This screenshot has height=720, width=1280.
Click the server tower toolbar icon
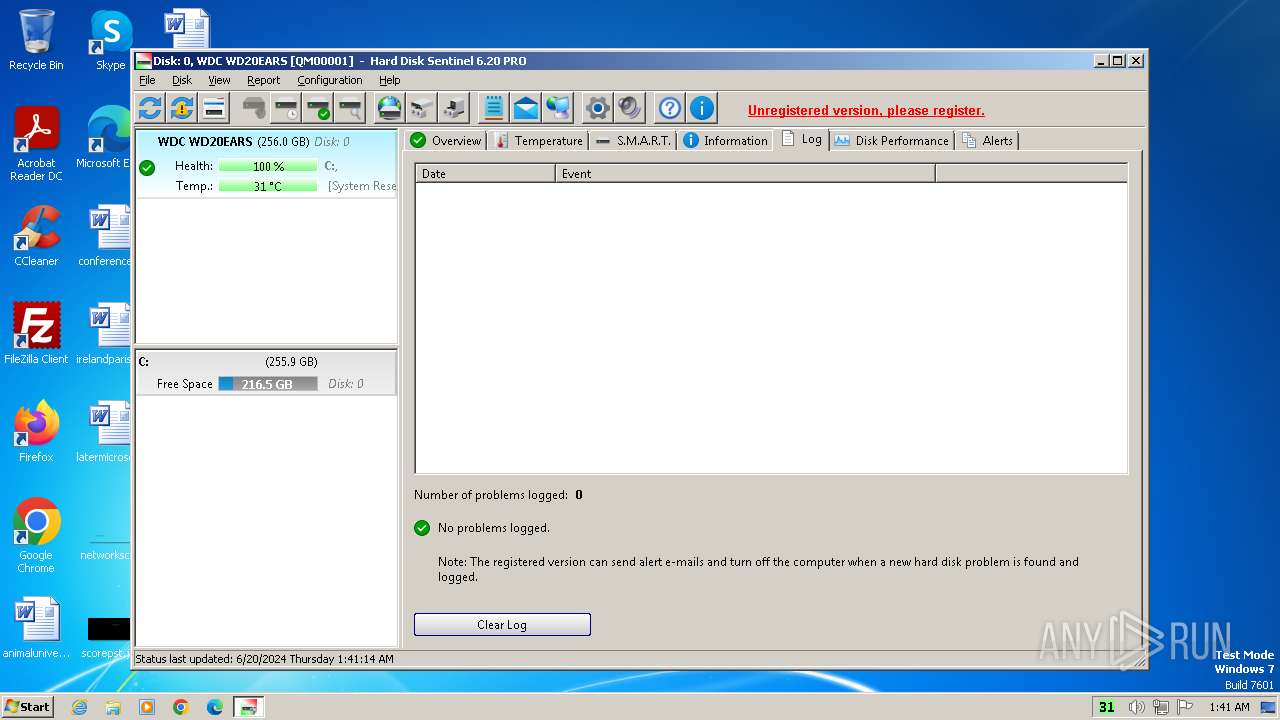[454, 108]
